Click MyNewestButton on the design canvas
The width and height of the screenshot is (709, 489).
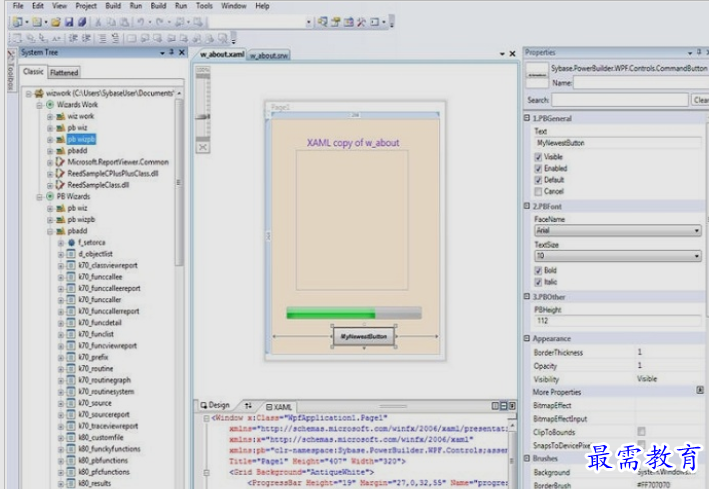[x=363, y=337]
